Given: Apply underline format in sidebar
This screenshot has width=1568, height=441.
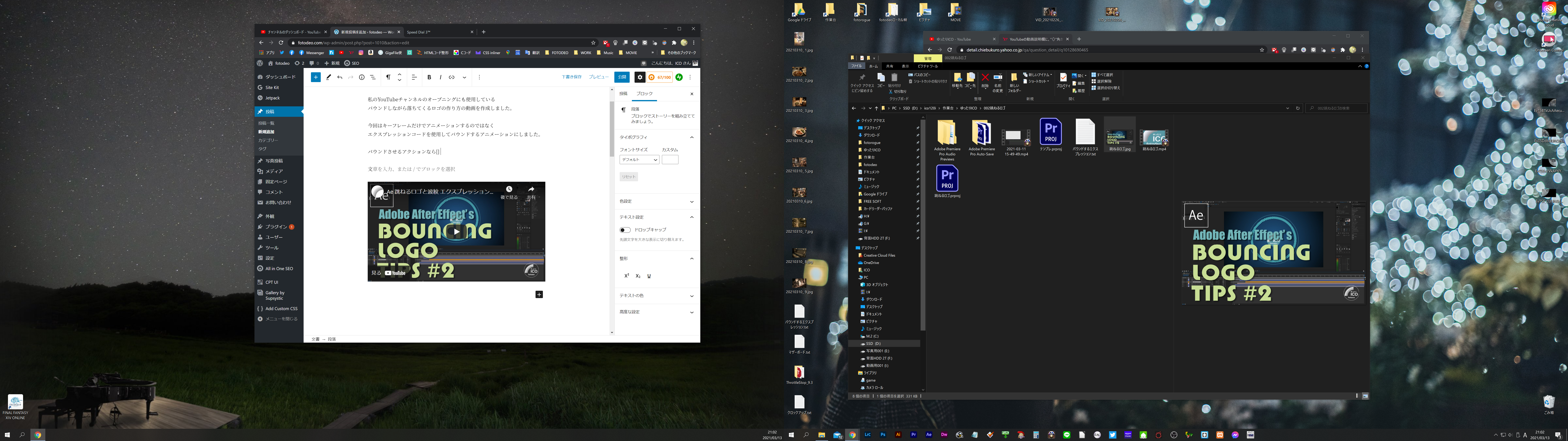Looking at the screenshot, I should click(x=649, y=276).
